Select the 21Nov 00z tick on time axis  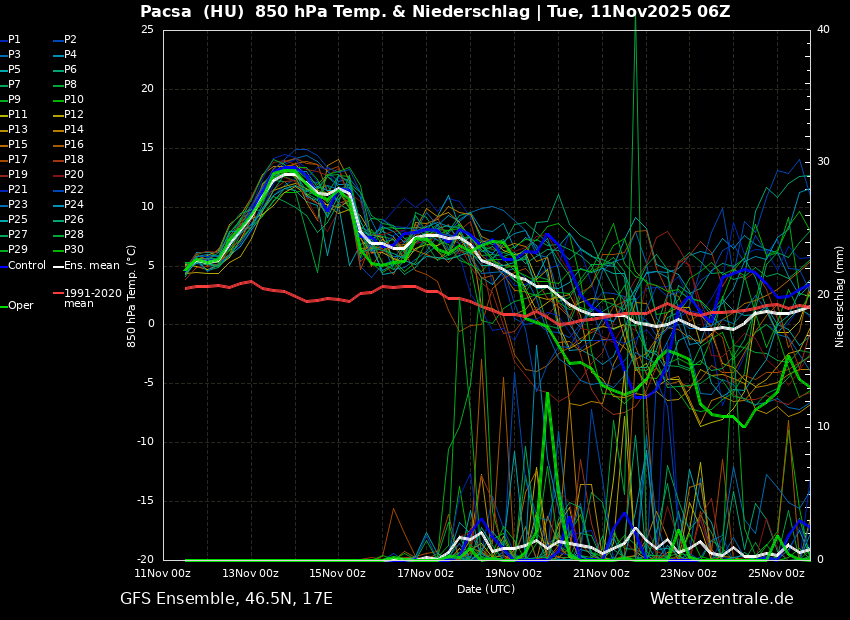[601, 574]
